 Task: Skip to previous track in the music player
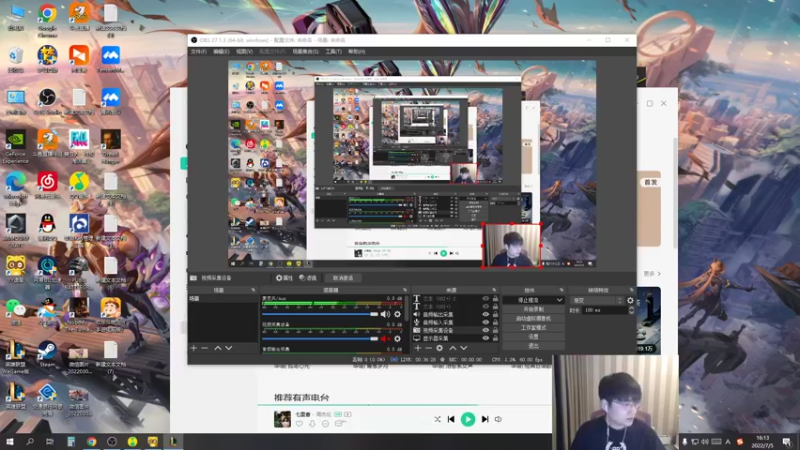(x=451, y=419)
